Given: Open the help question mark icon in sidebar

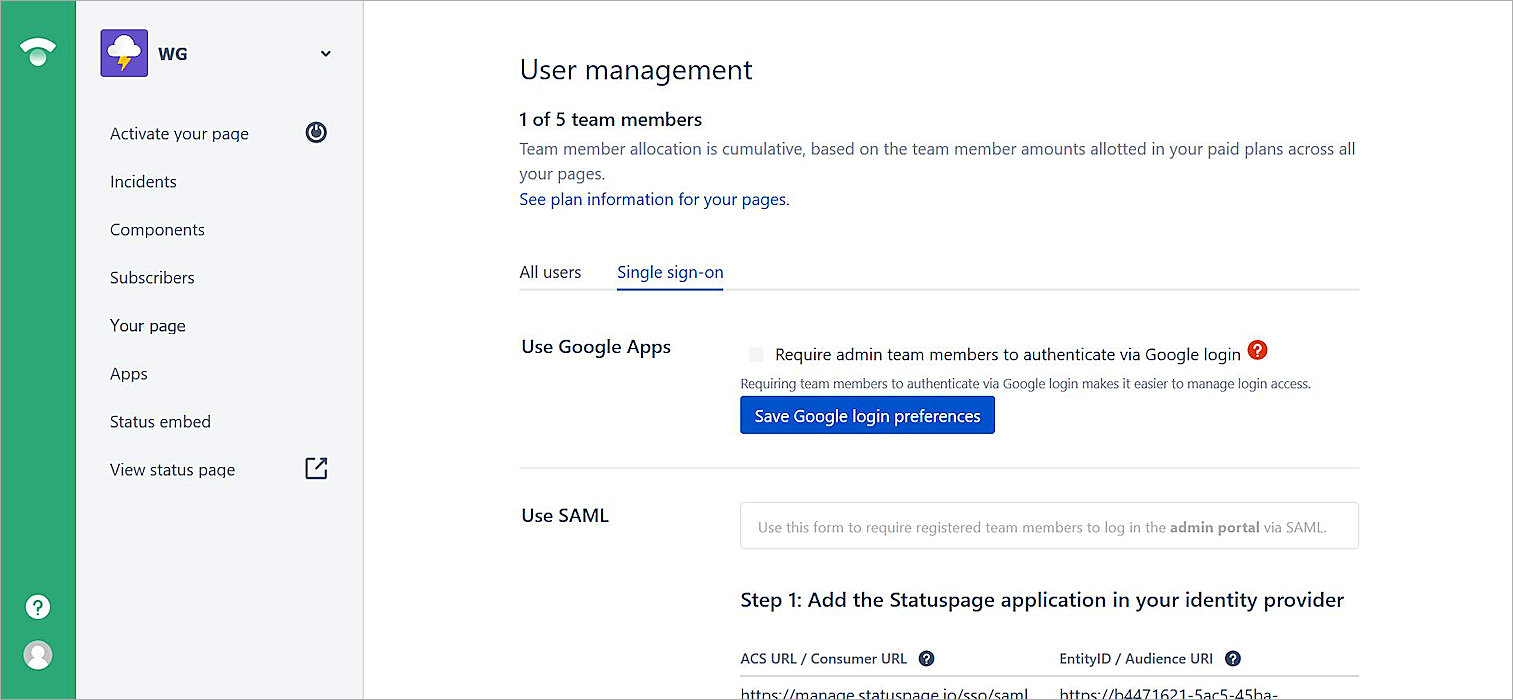Looking at the screenshot, I should (37, 607).
